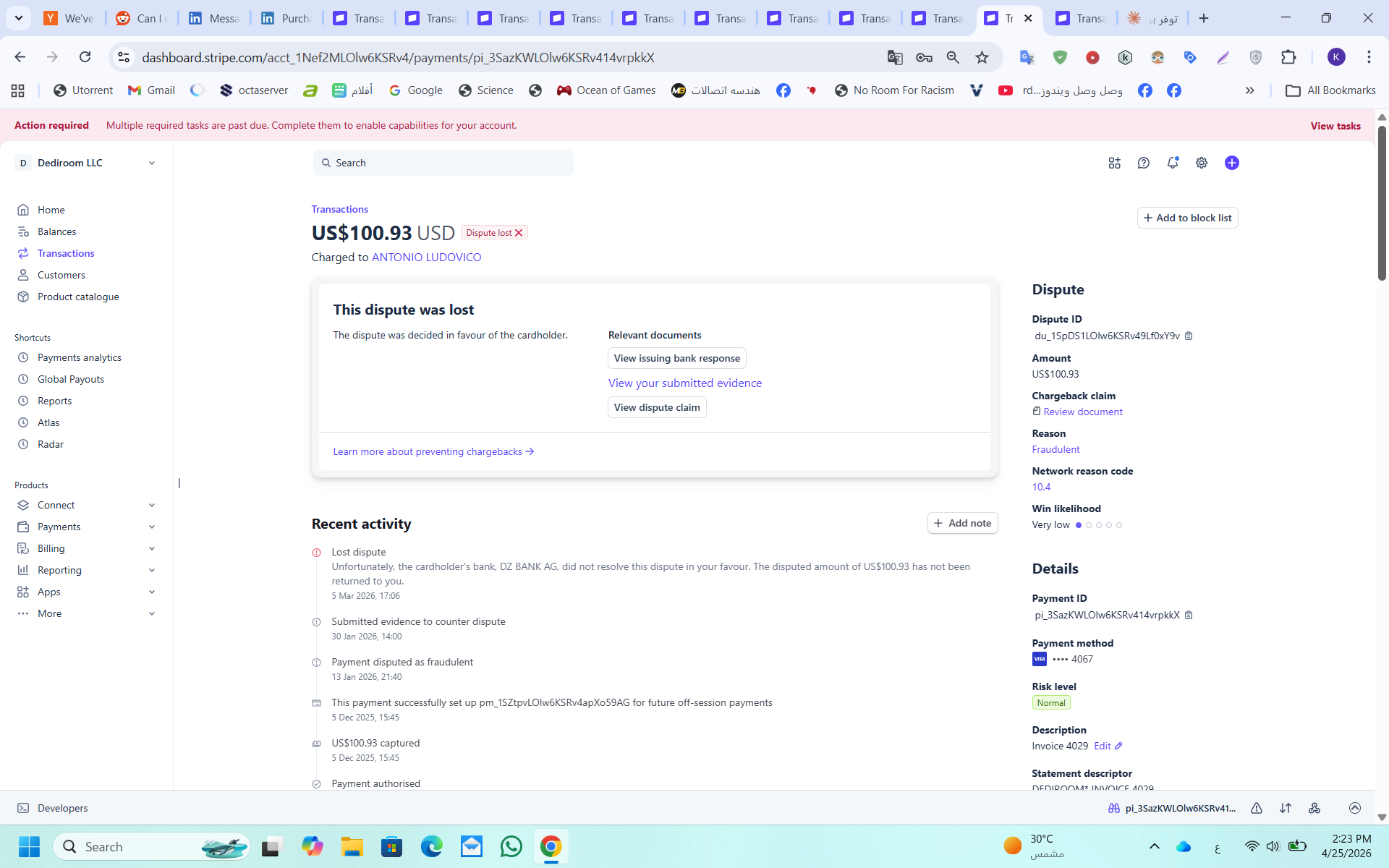The image size is (1389, 868).
Task: Open File Explorer from the taskbar
Action: 352,846
